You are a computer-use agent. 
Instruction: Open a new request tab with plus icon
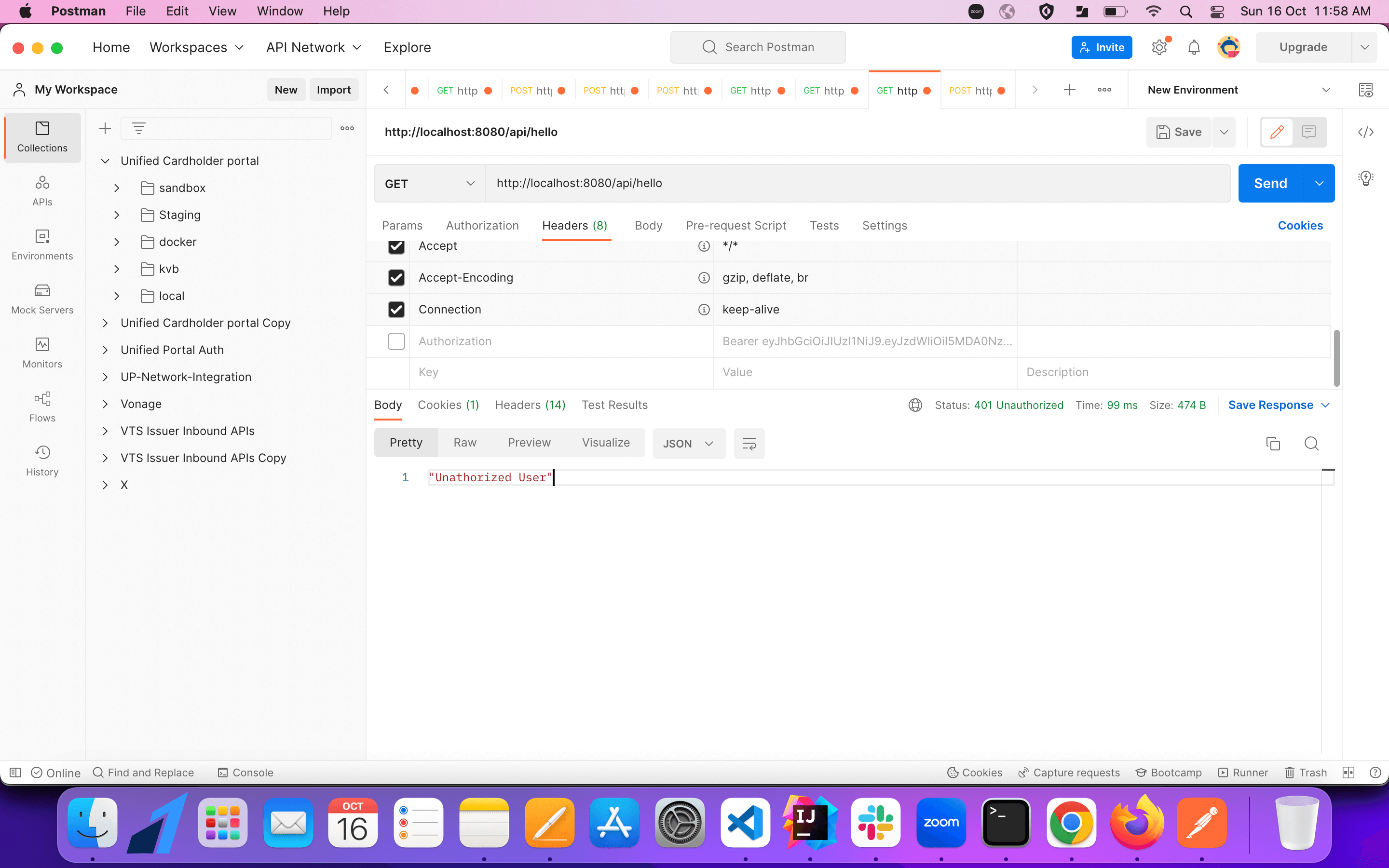point(1069,90)
